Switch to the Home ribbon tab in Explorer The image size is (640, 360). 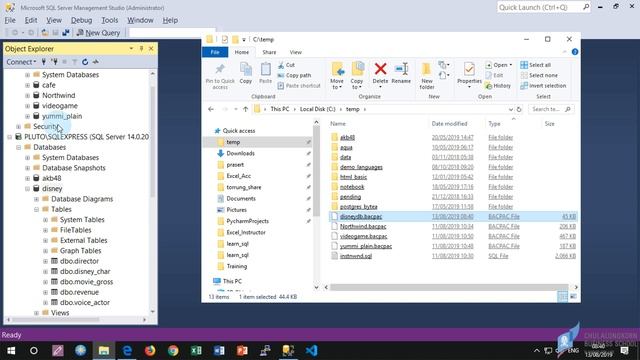coord(241,52)
